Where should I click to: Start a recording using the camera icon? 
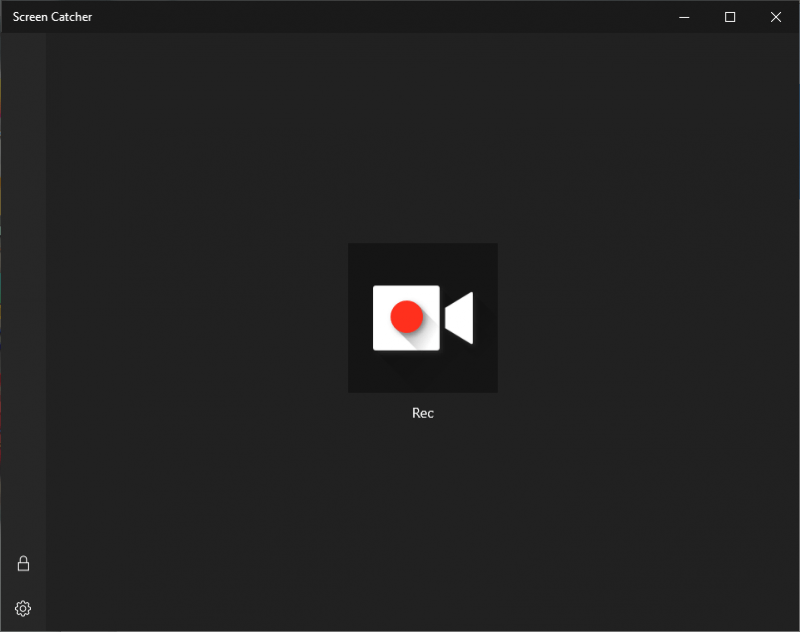tap(422, 317)
